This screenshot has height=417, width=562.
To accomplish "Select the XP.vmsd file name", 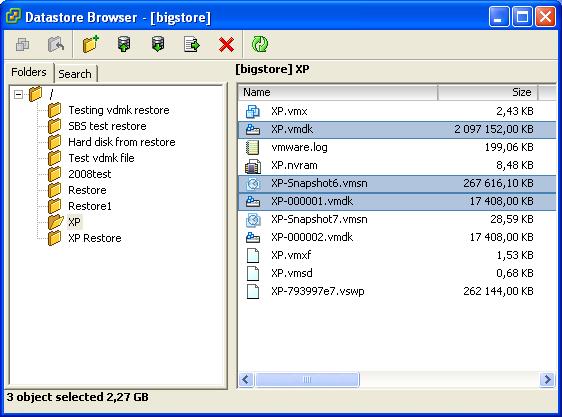I will coord(292,273).
